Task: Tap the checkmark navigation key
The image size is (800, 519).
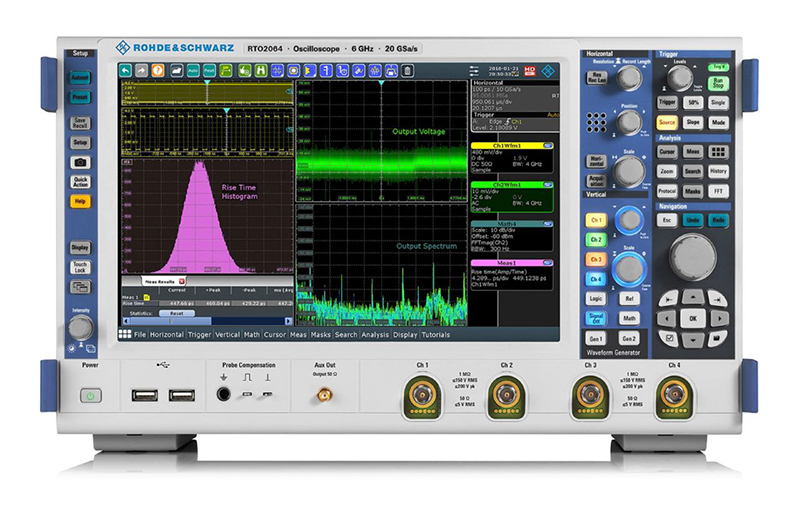Action: (x=670, y=338)
